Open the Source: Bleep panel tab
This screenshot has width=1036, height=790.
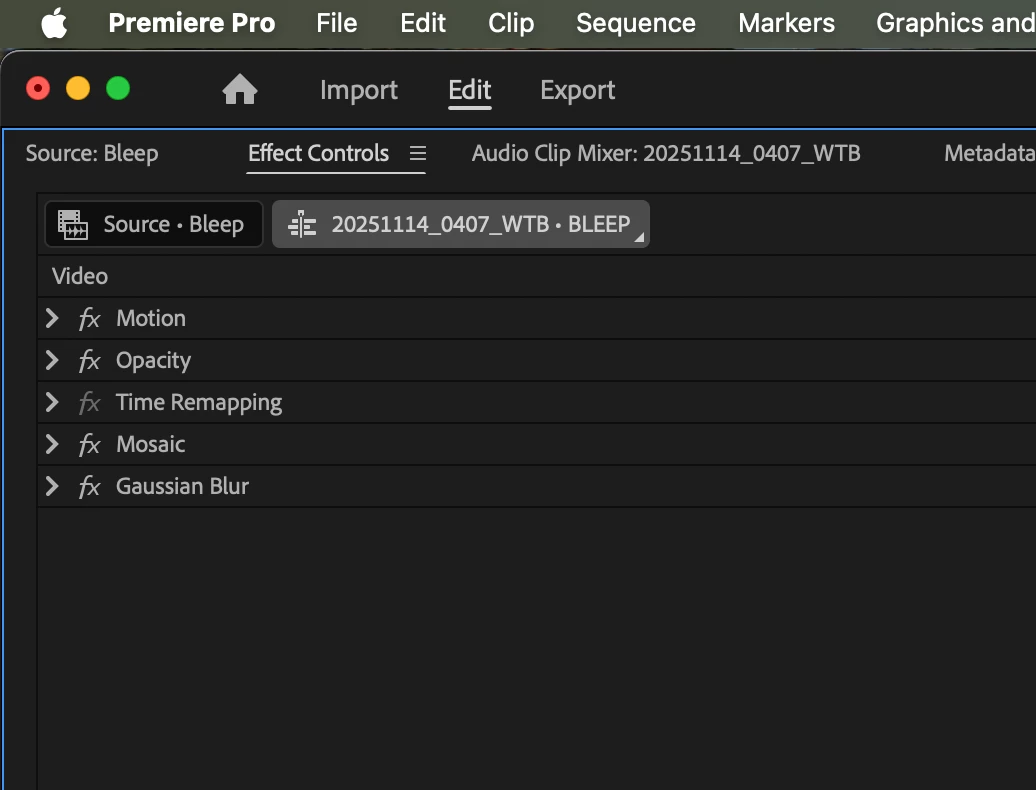[92, 153]
